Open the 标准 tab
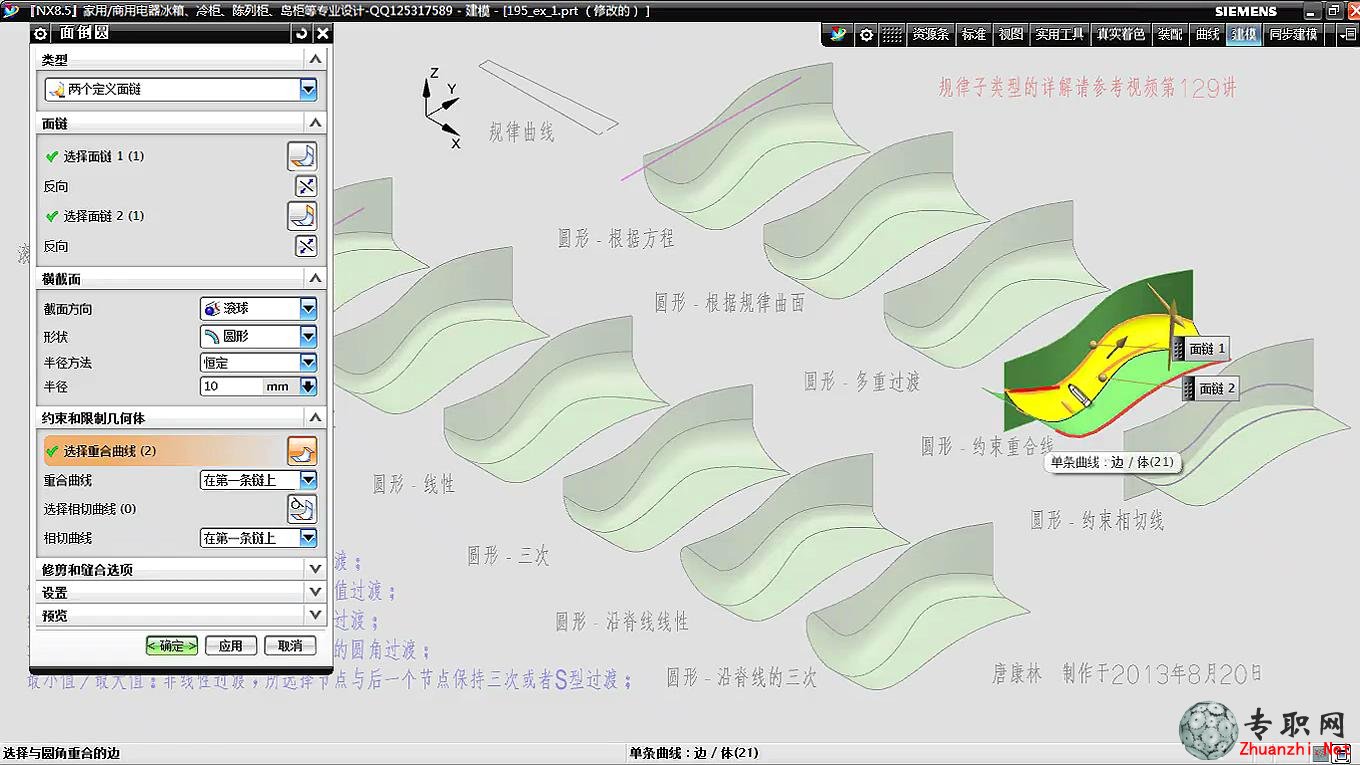The height and width of the screenshot is (765, 1360). point(974,34)
